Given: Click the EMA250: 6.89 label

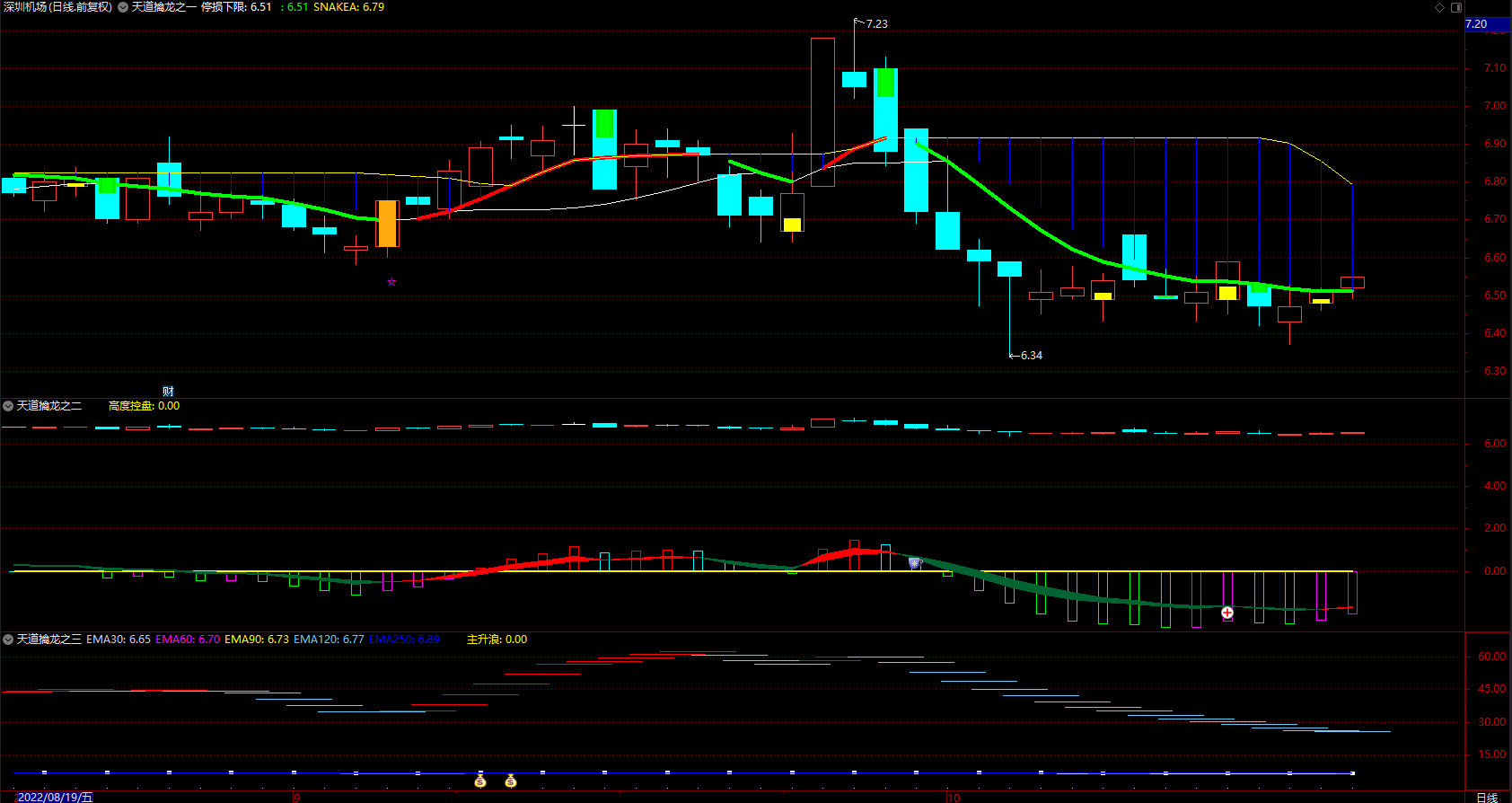Looking at the screenshot, I should tap(404, 640).
